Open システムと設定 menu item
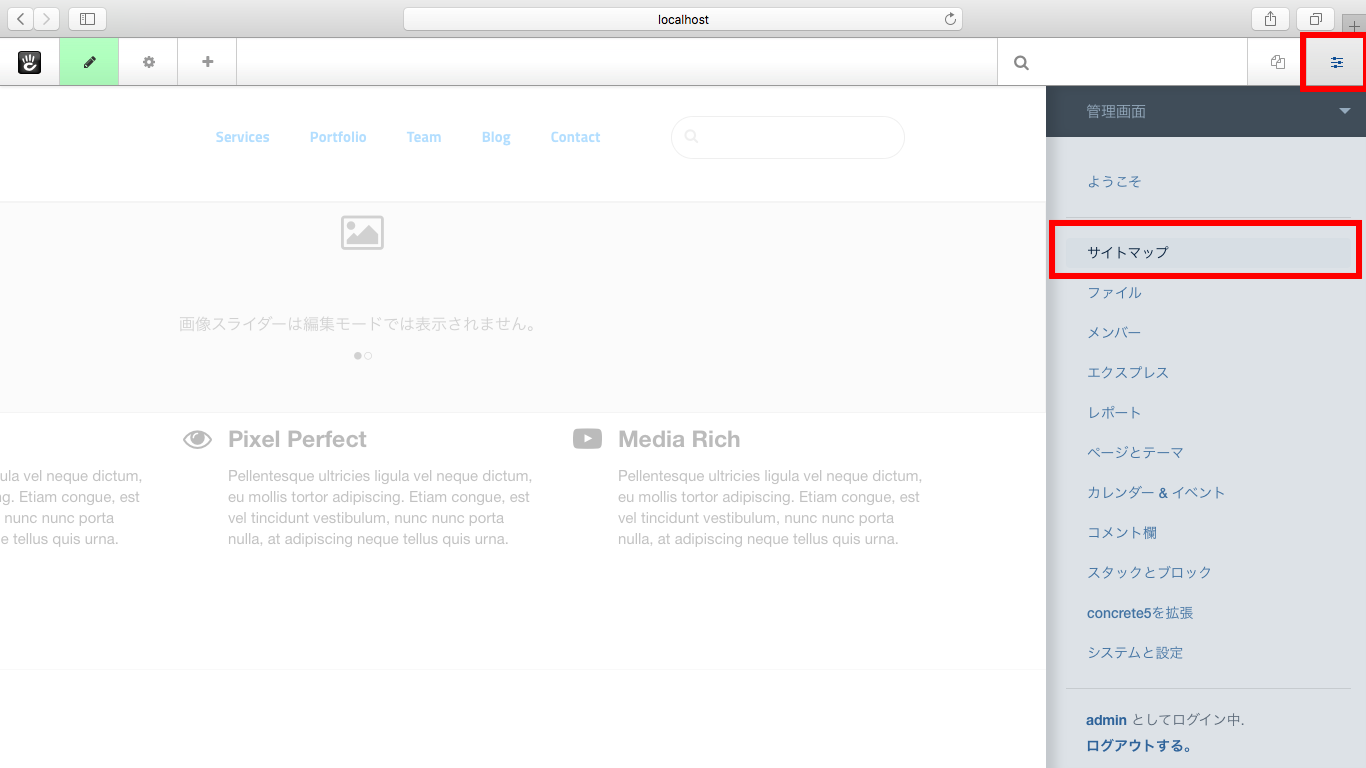This screenshot has height=768, width=1366. (x=1135, y=652)
